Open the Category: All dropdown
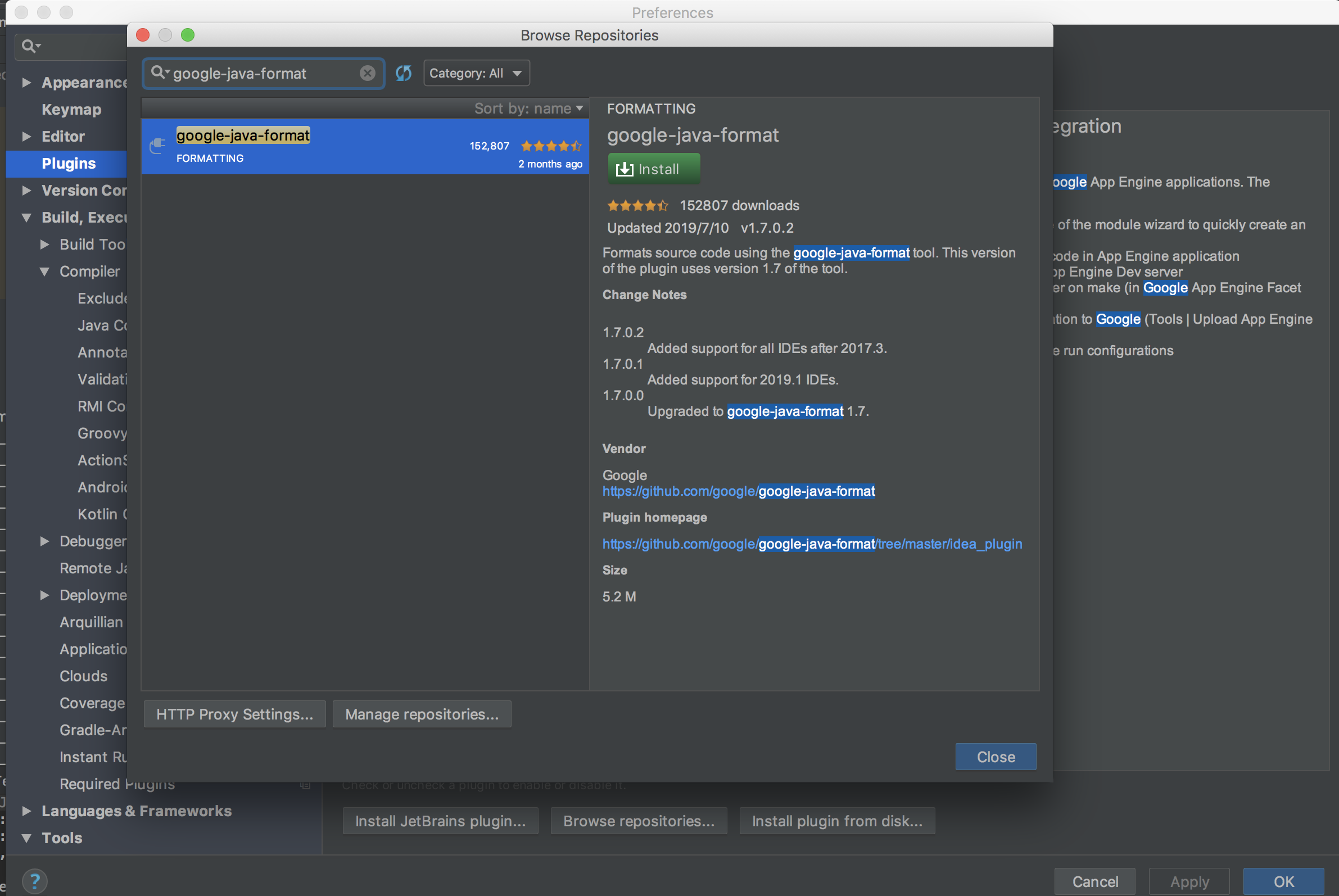 point(476,73)
